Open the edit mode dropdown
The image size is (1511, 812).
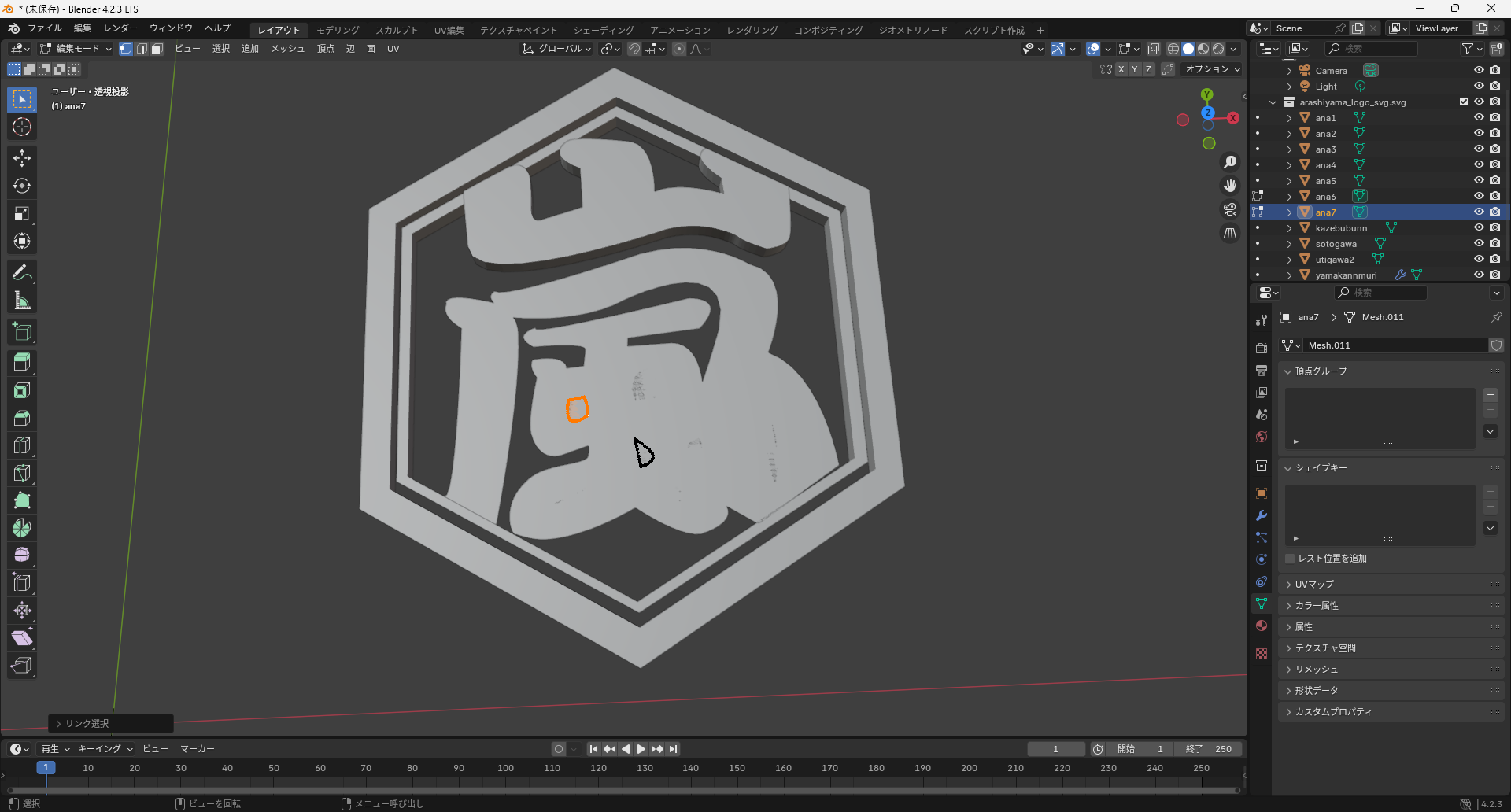(x=76, y=49)
